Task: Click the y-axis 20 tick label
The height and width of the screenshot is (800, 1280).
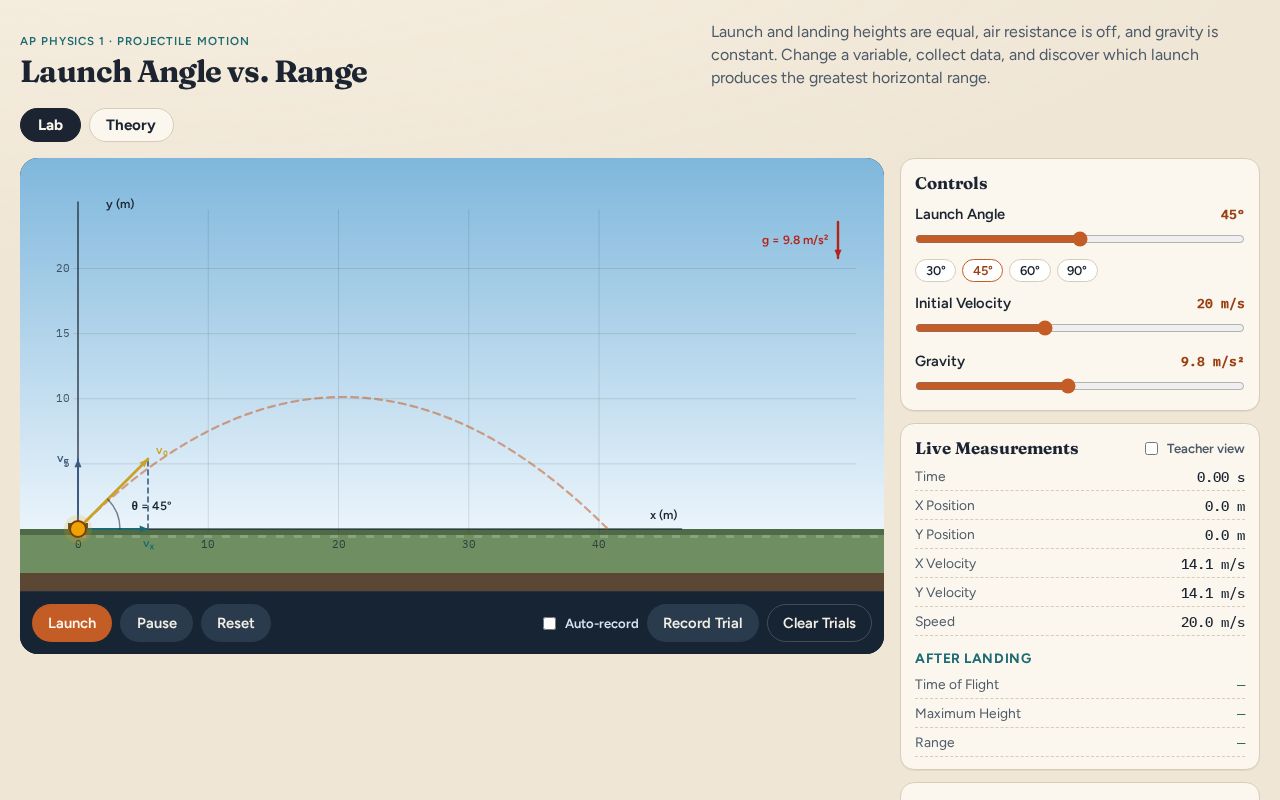Action: pos(63,268)
